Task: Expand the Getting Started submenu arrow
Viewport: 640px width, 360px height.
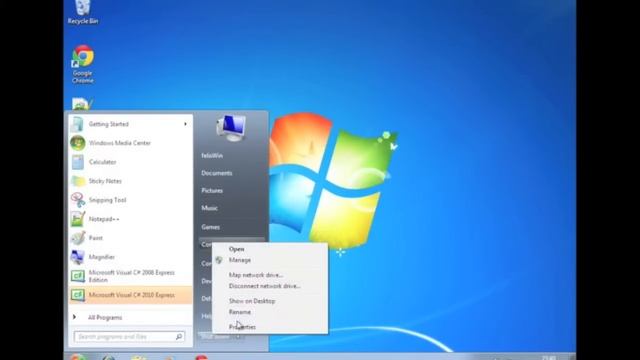Action: [x=185, y=124]
